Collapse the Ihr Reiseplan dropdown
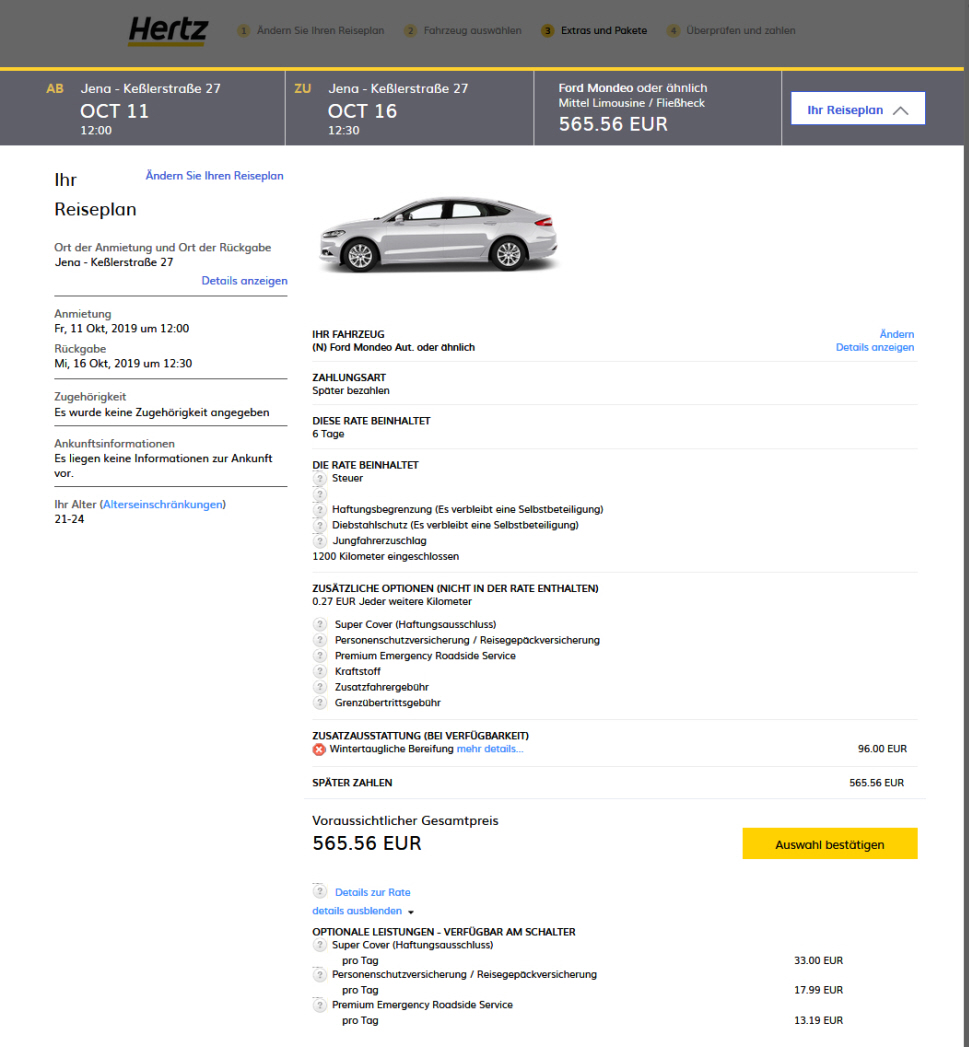The height and width of the screenshot is (1047, 969). (857, 110)
